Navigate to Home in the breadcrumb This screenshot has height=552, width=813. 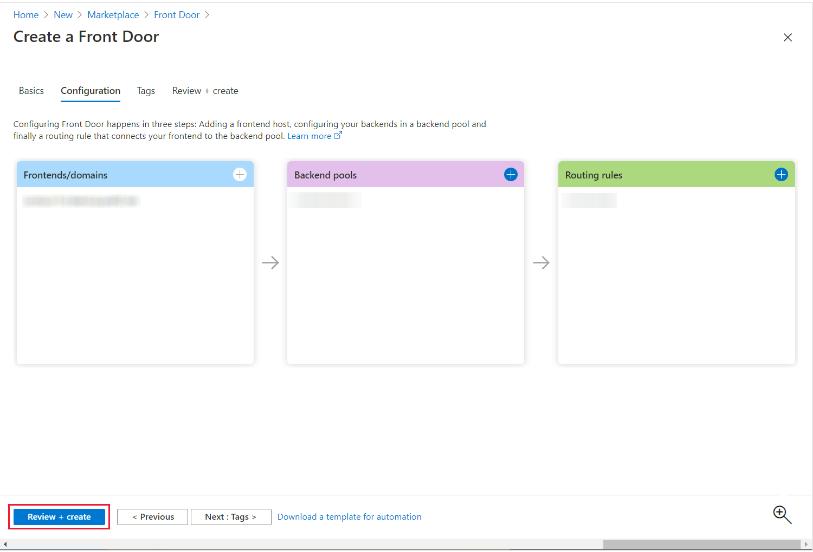(x=26, y=15)
